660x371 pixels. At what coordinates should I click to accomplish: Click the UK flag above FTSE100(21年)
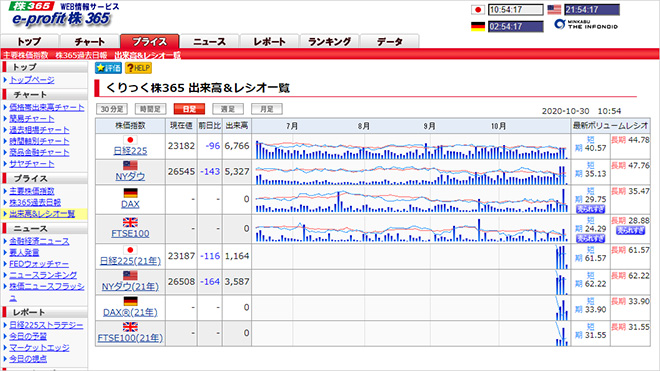(x=130, y=327)
